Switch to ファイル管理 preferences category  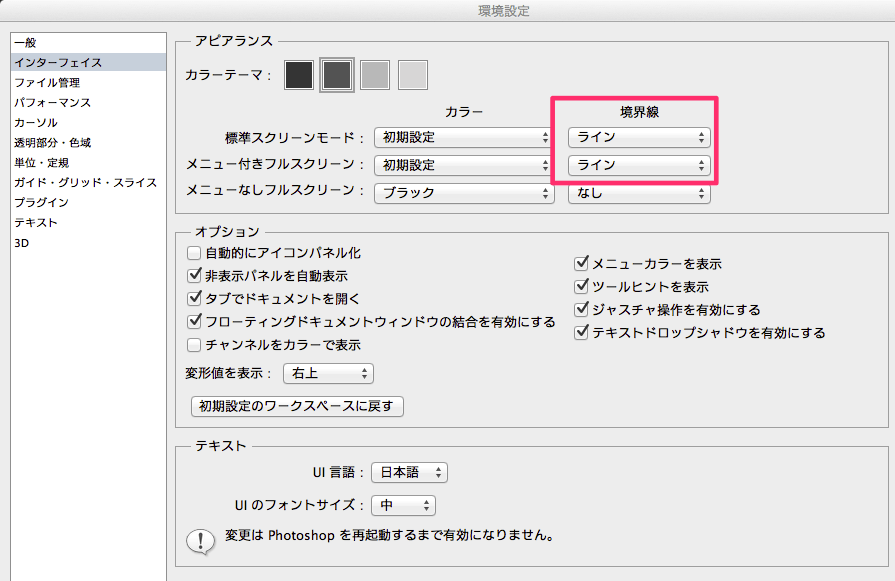pyautogui.click(x=47, y=82)
